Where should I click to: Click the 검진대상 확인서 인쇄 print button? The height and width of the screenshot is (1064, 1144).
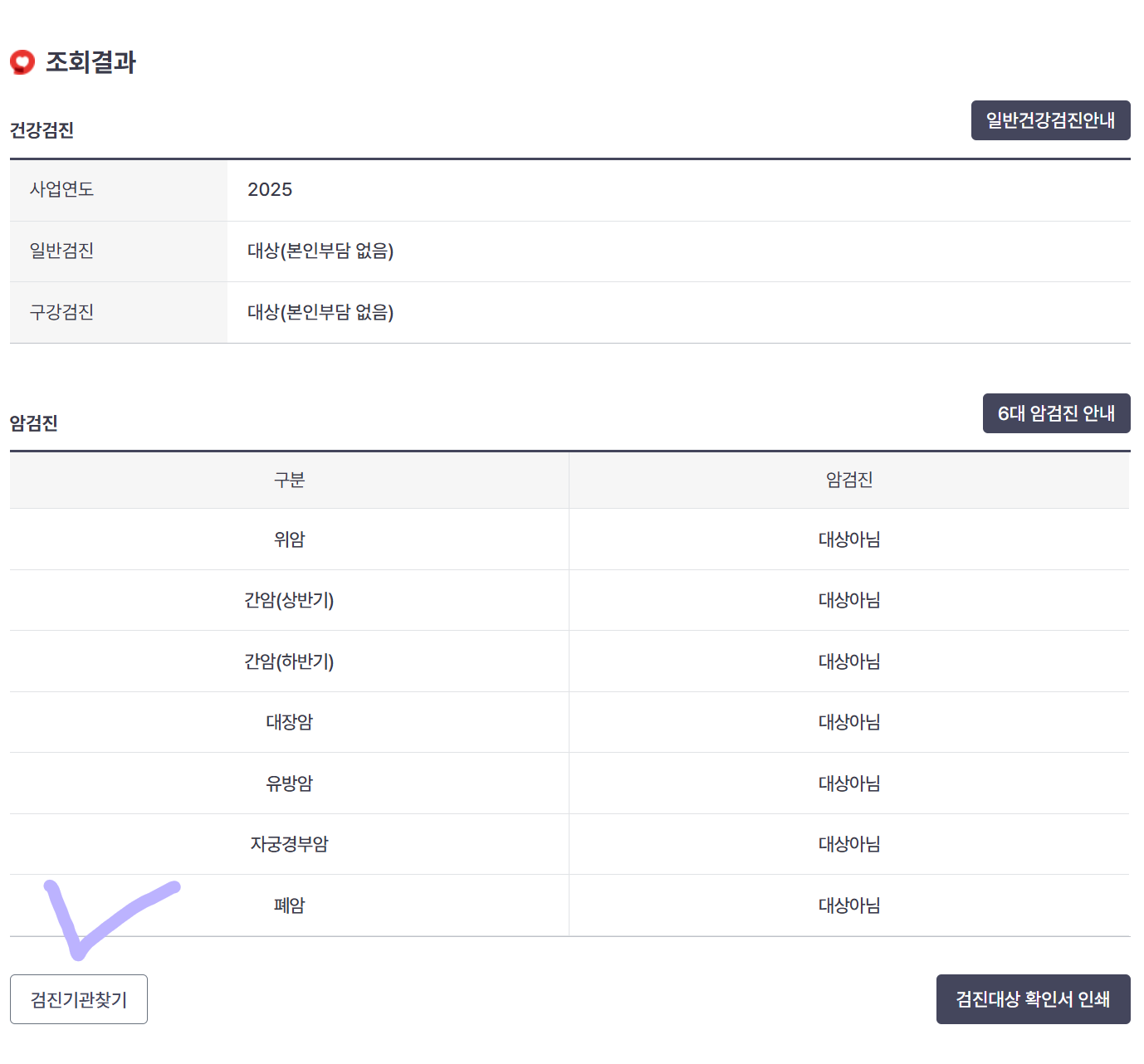(1033, 999)
